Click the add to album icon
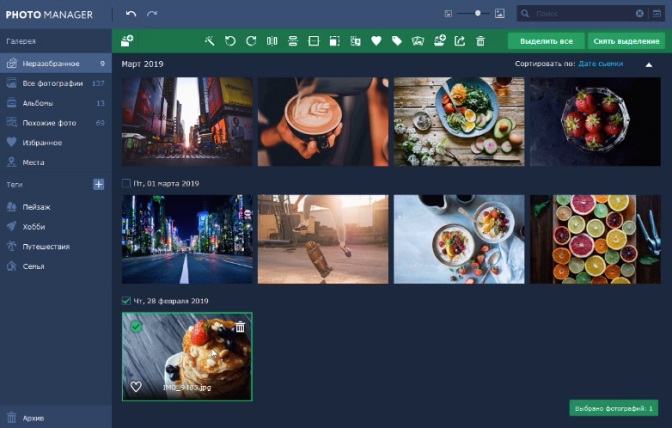The width and height of the screenshot is (672, 428). (439, 41)
